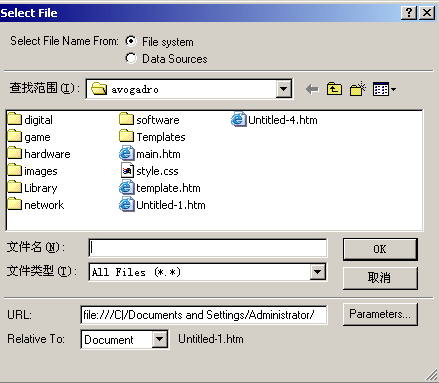The height and width of the screenshot is (383, 439).
Task: Select the game folder icon
Action: coord(15,136)
